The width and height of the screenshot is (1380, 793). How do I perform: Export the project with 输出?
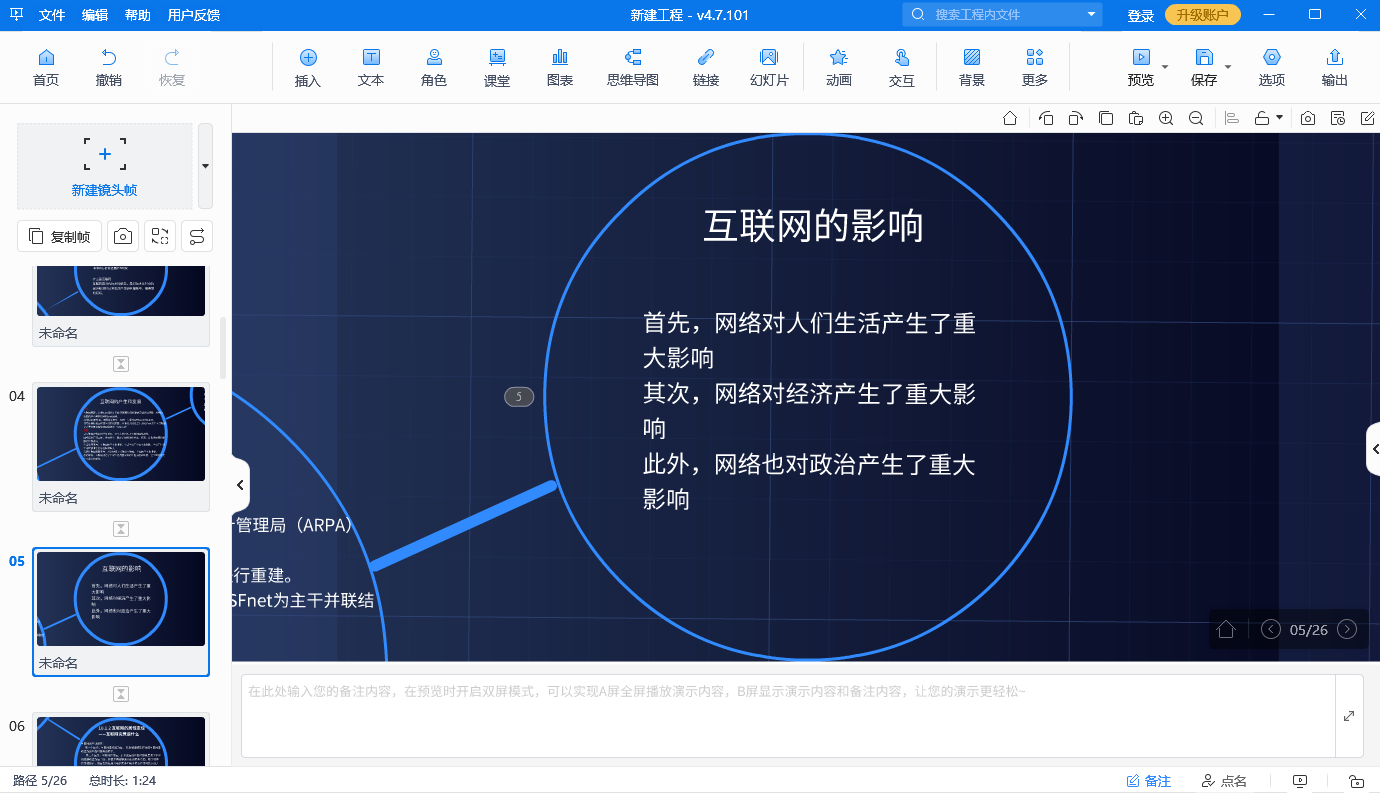point(1334,68)
